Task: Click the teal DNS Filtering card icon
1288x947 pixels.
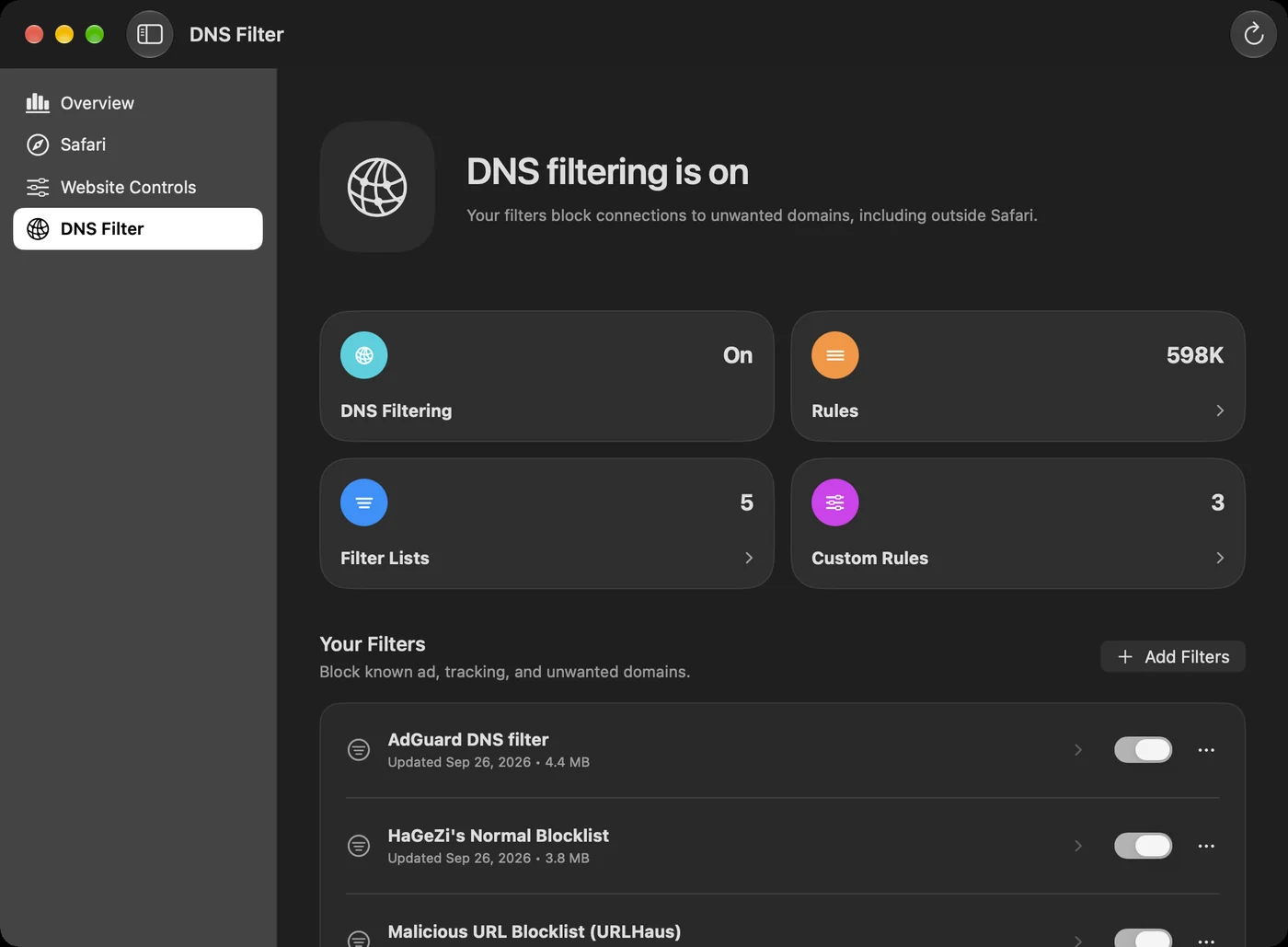Action: 364,355
